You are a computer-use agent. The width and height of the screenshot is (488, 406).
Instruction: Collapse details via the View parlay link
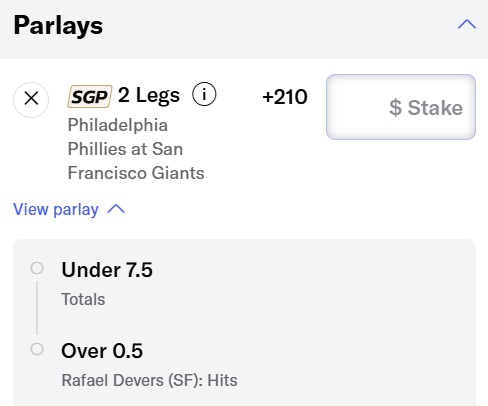(x=56, y=210)
